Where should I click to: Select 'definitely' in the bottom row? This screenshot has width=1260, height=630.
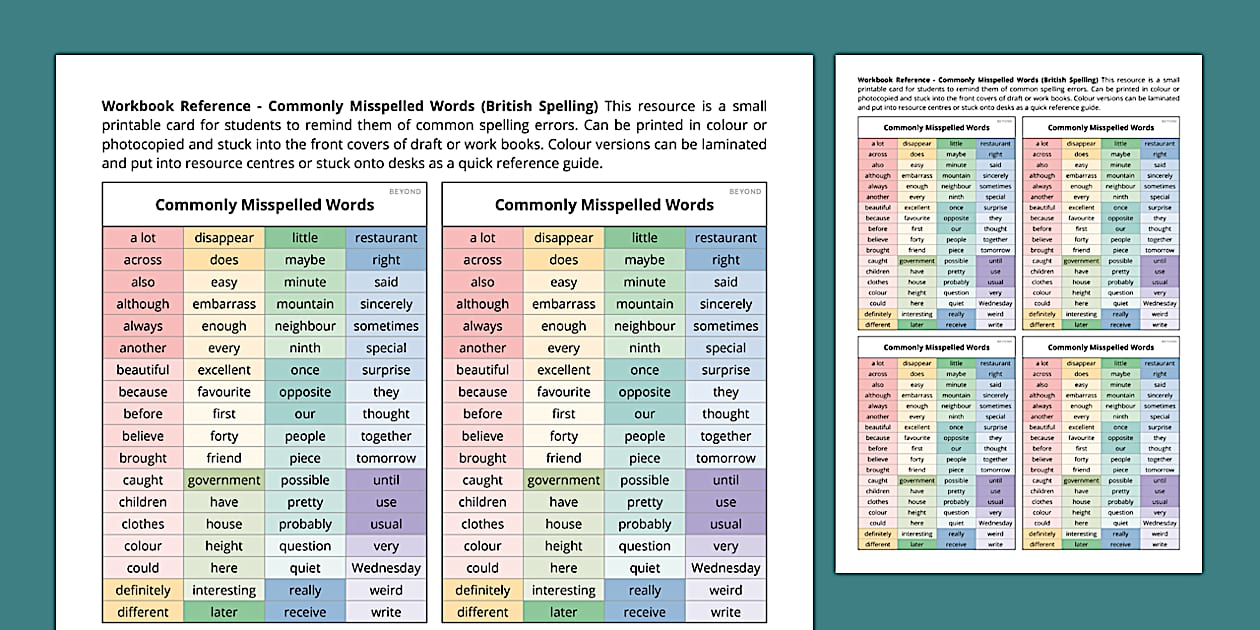(142, 589)
